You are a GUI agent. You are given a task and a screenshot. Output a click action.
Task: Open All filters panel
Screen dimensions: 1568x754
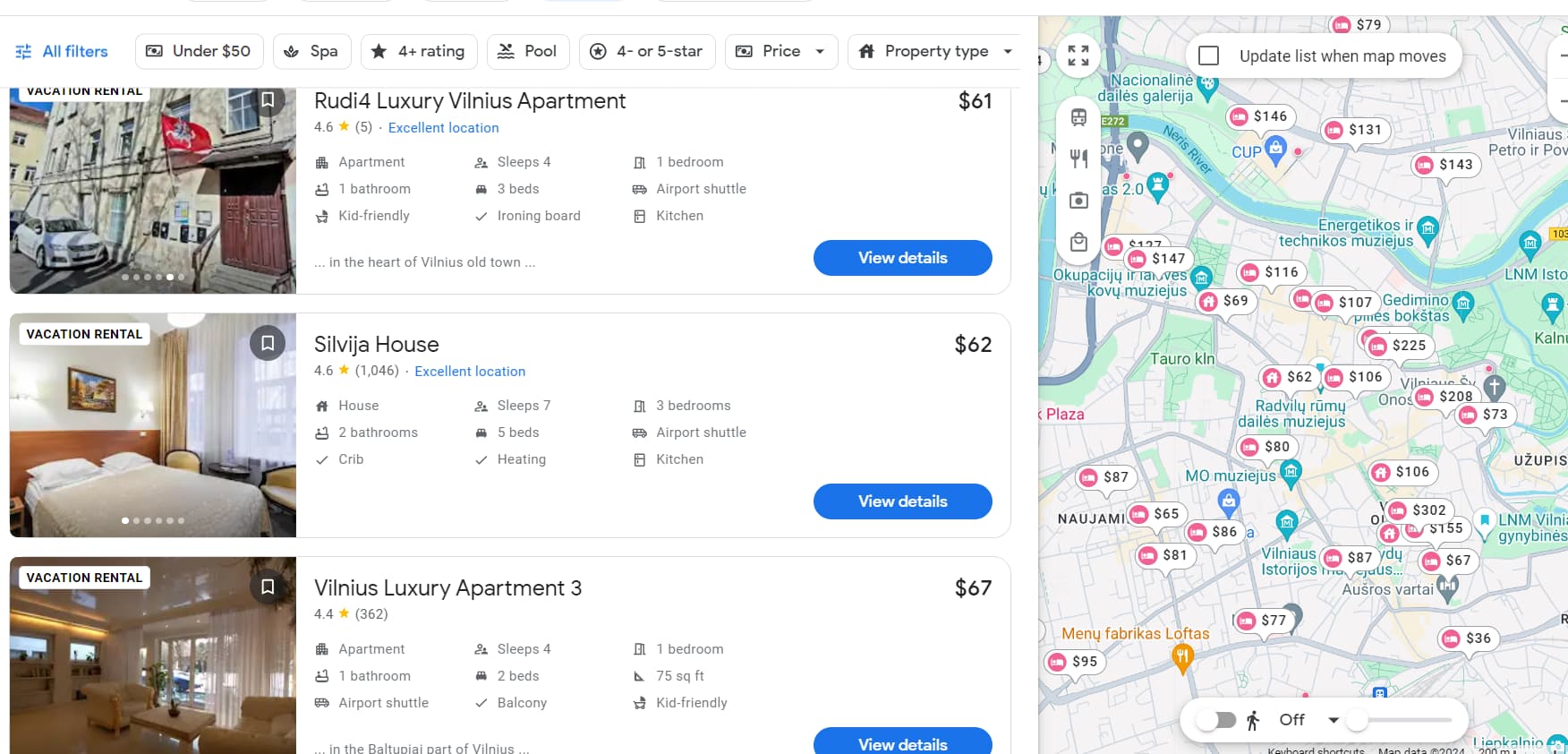tap(62, 52)
